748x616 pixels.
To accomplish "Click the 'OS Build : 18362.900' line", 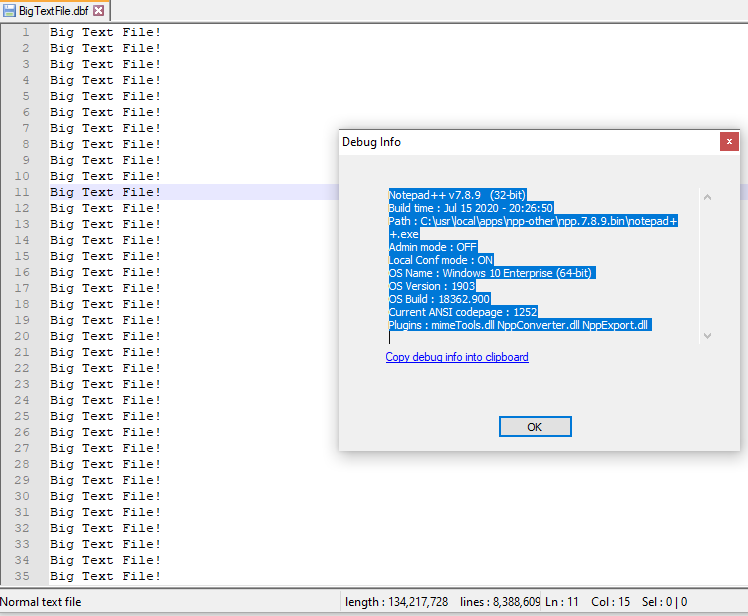I will [439, 299].
